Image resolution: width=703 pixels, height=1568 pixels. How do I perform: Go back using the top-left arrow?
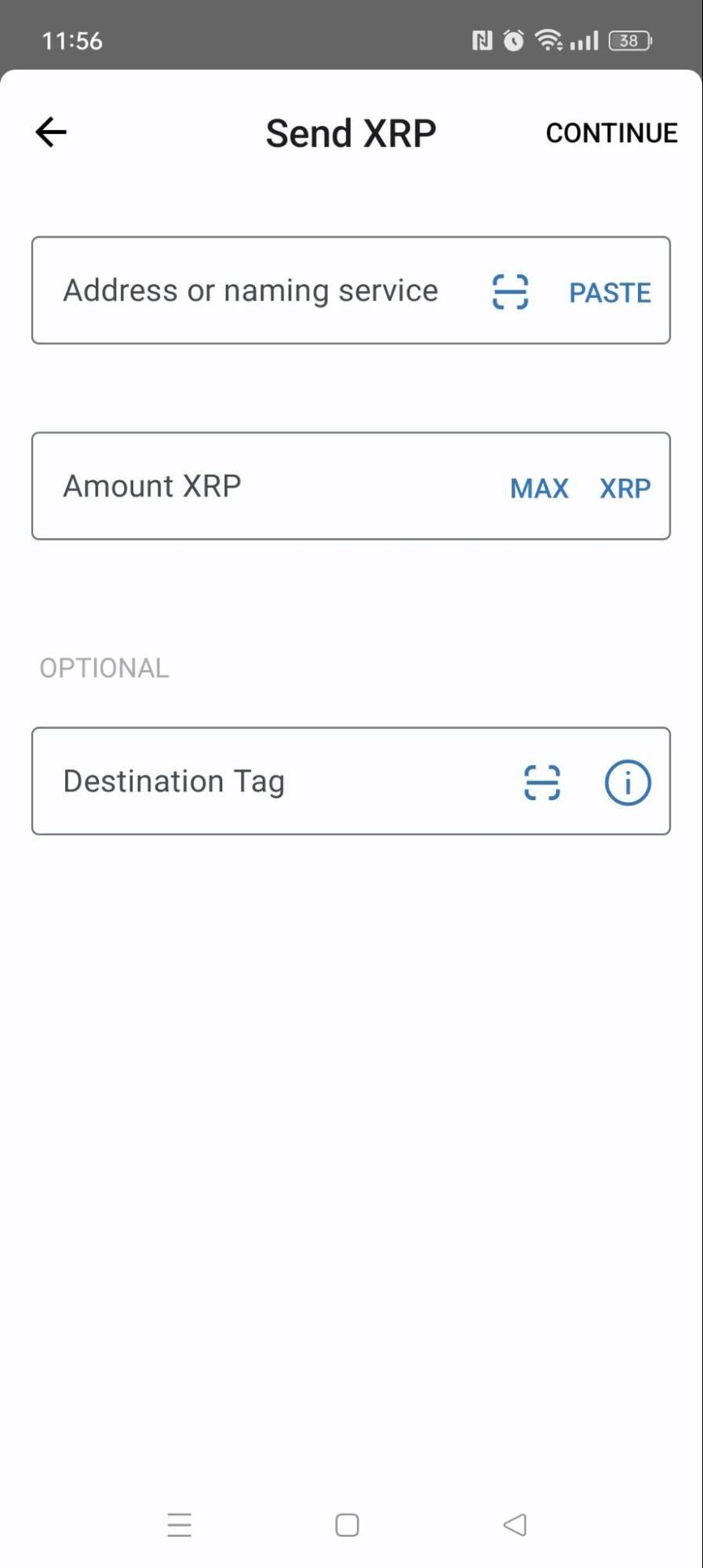pos(51,132)
